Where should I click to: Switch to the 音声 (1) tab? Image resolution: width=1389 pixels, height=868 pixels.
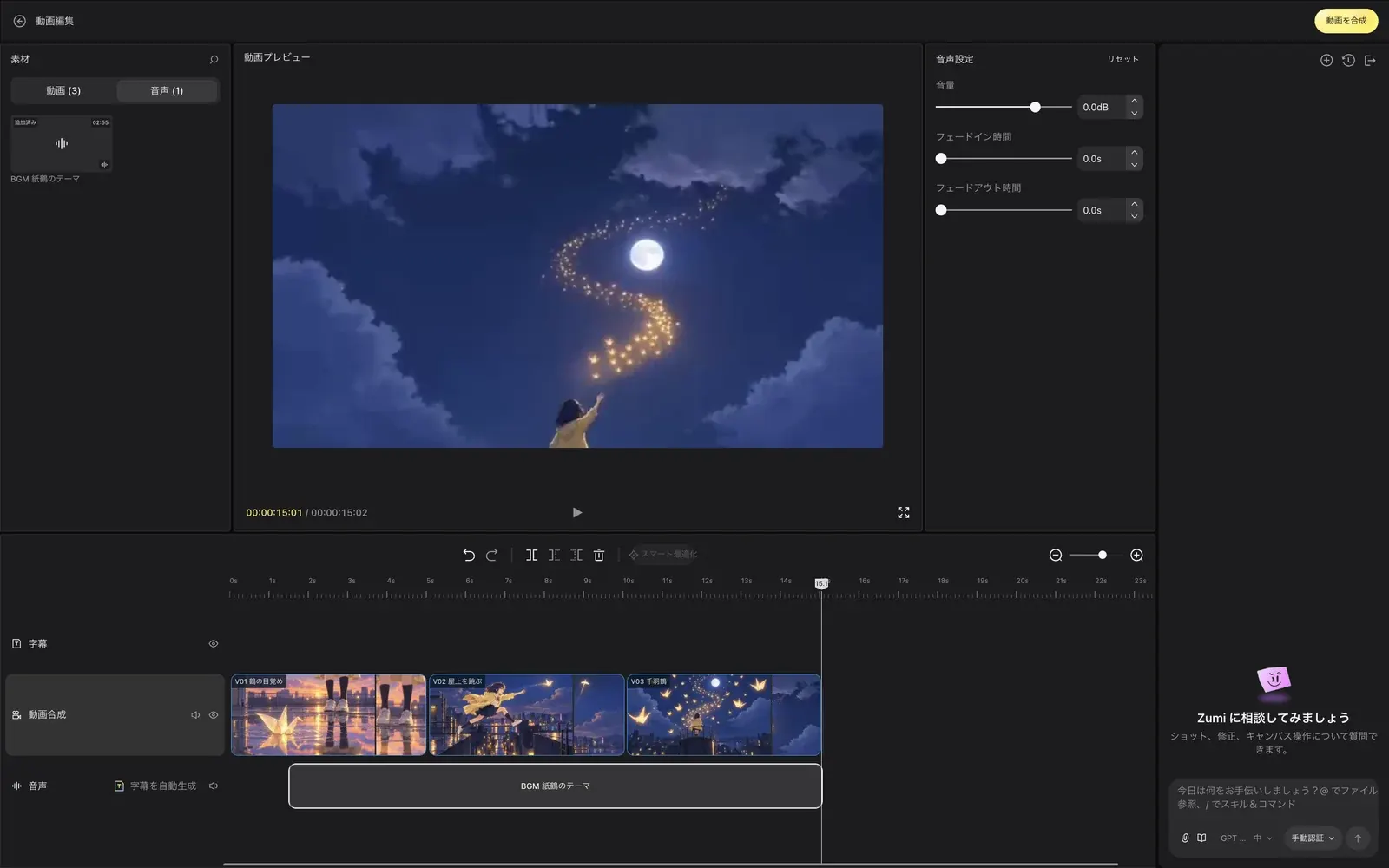167,90
